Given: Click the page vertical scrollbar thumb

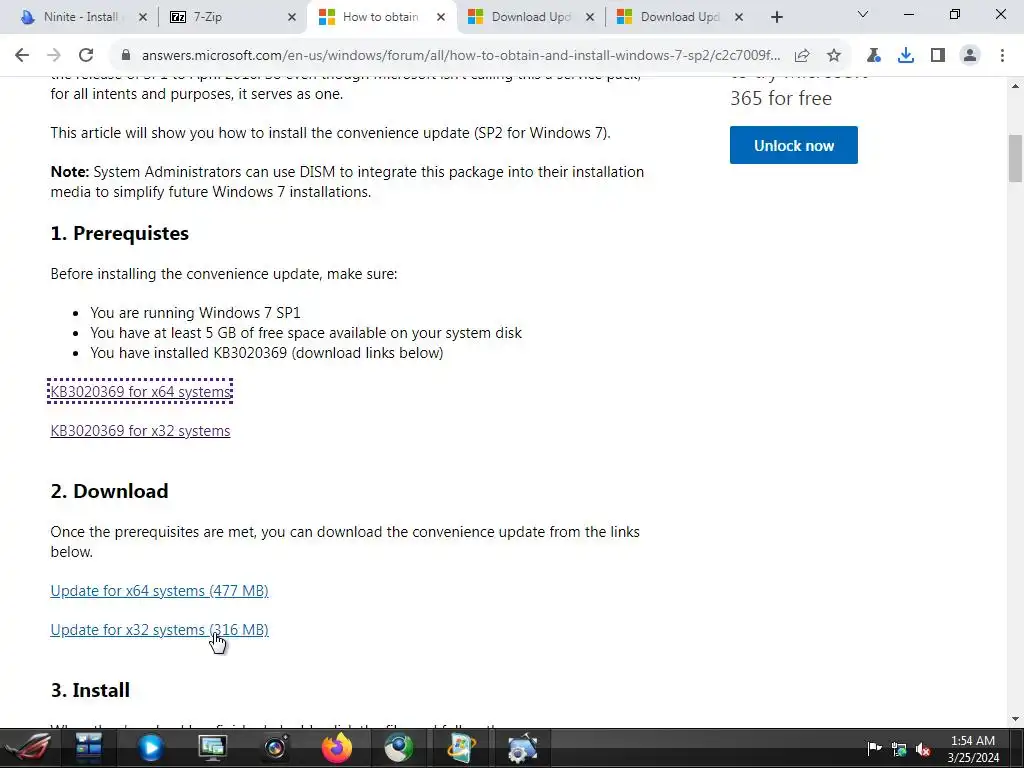Looking at the screenshot, I should pyautogui.click(x=1015, y=158).
